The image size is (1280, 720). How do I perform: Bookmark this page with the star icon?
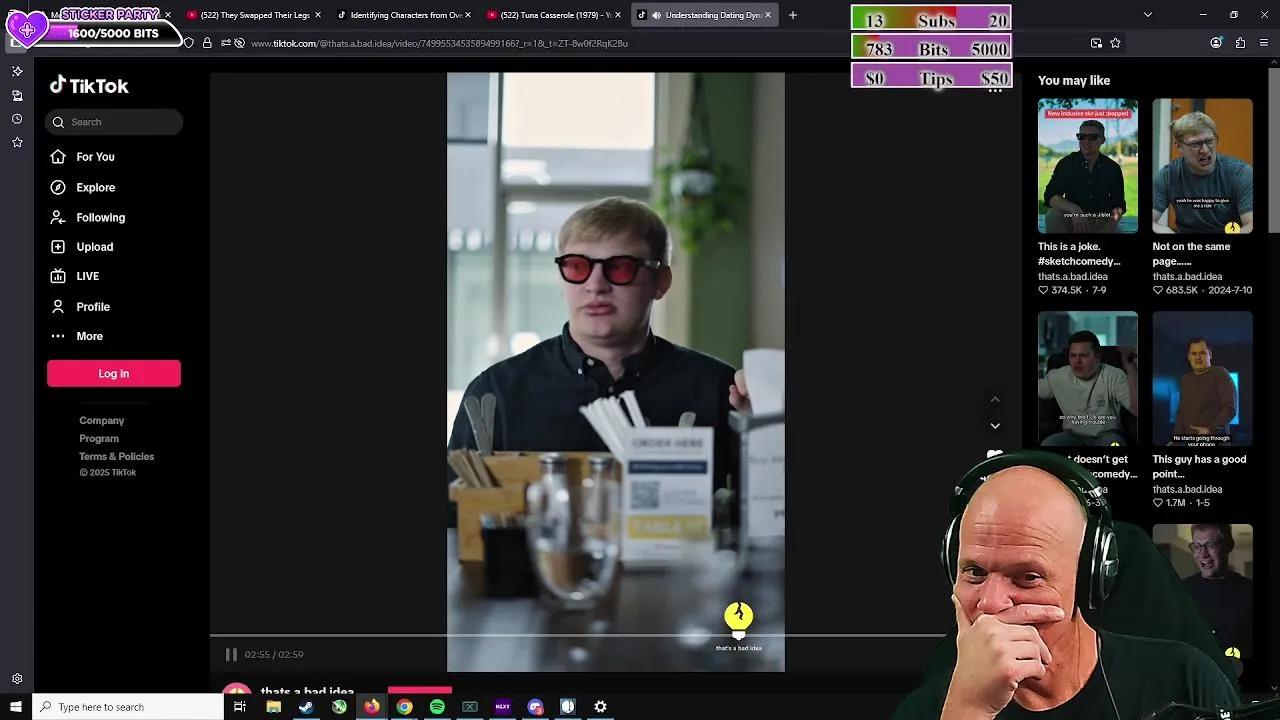[x=1115, y=43]
